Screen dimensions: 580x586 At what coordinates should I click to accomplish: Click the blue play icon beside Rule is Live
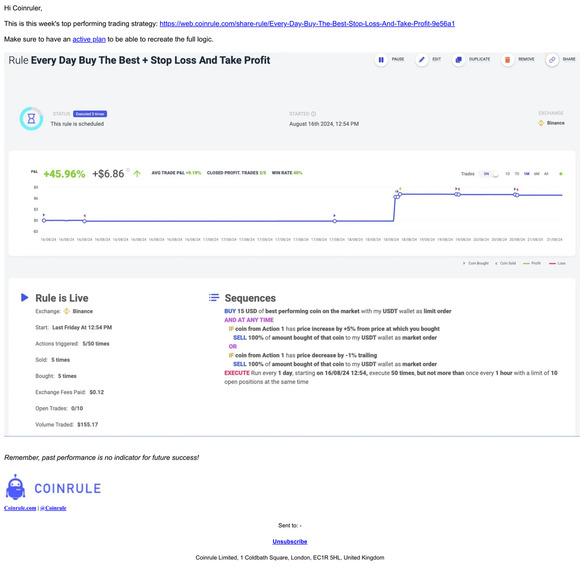25,297
